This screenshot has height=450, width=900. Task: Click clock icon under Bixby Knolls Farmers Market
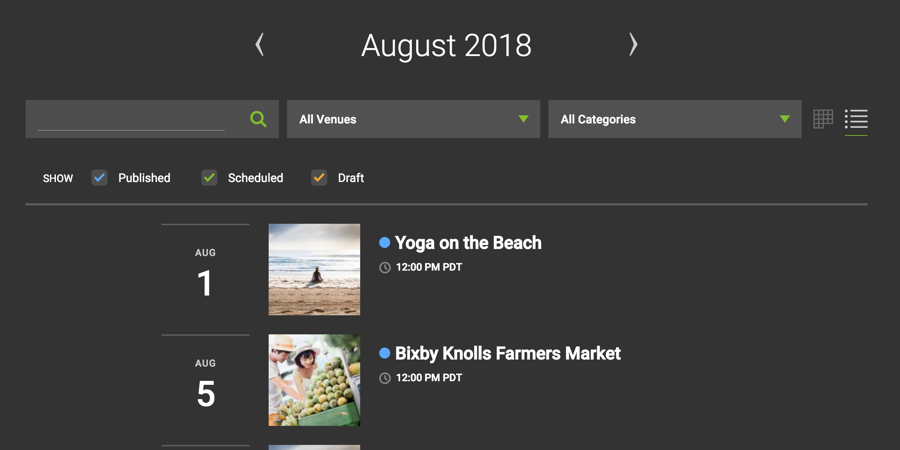(x=385, y=378)
